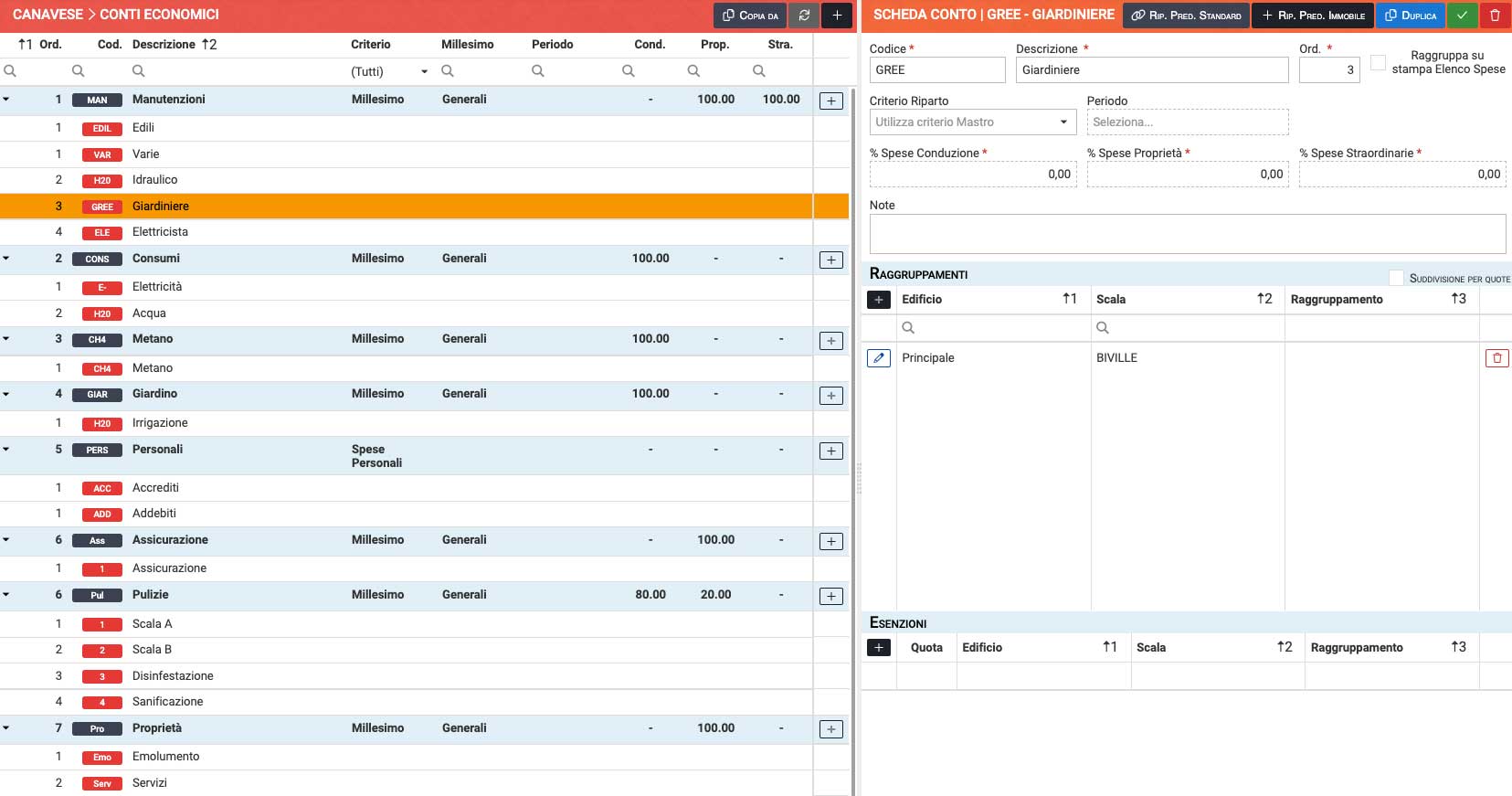Click Rip. Pred. Immobile button
1512x796 pixels.
[x=1313, y=15]
